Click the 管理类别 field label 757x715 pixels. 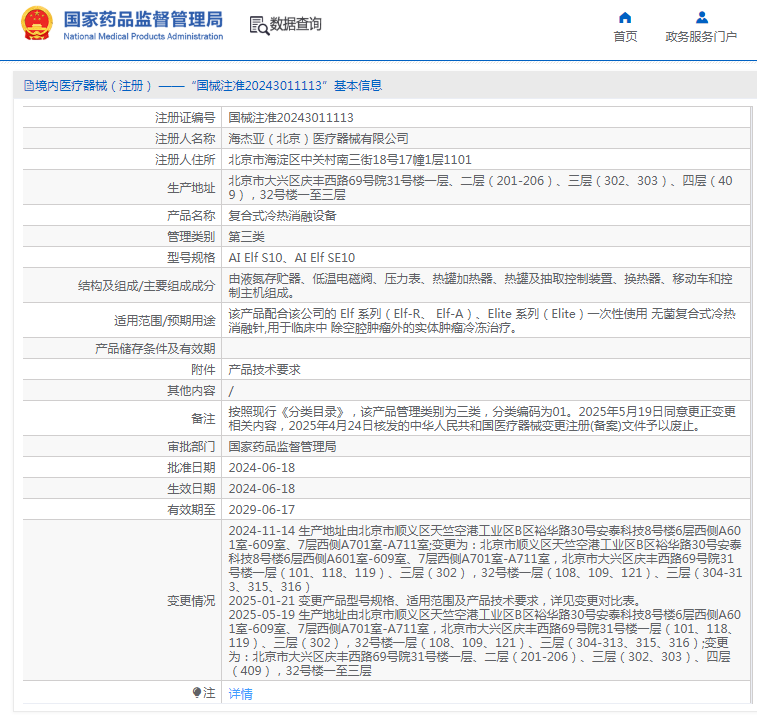191,237
